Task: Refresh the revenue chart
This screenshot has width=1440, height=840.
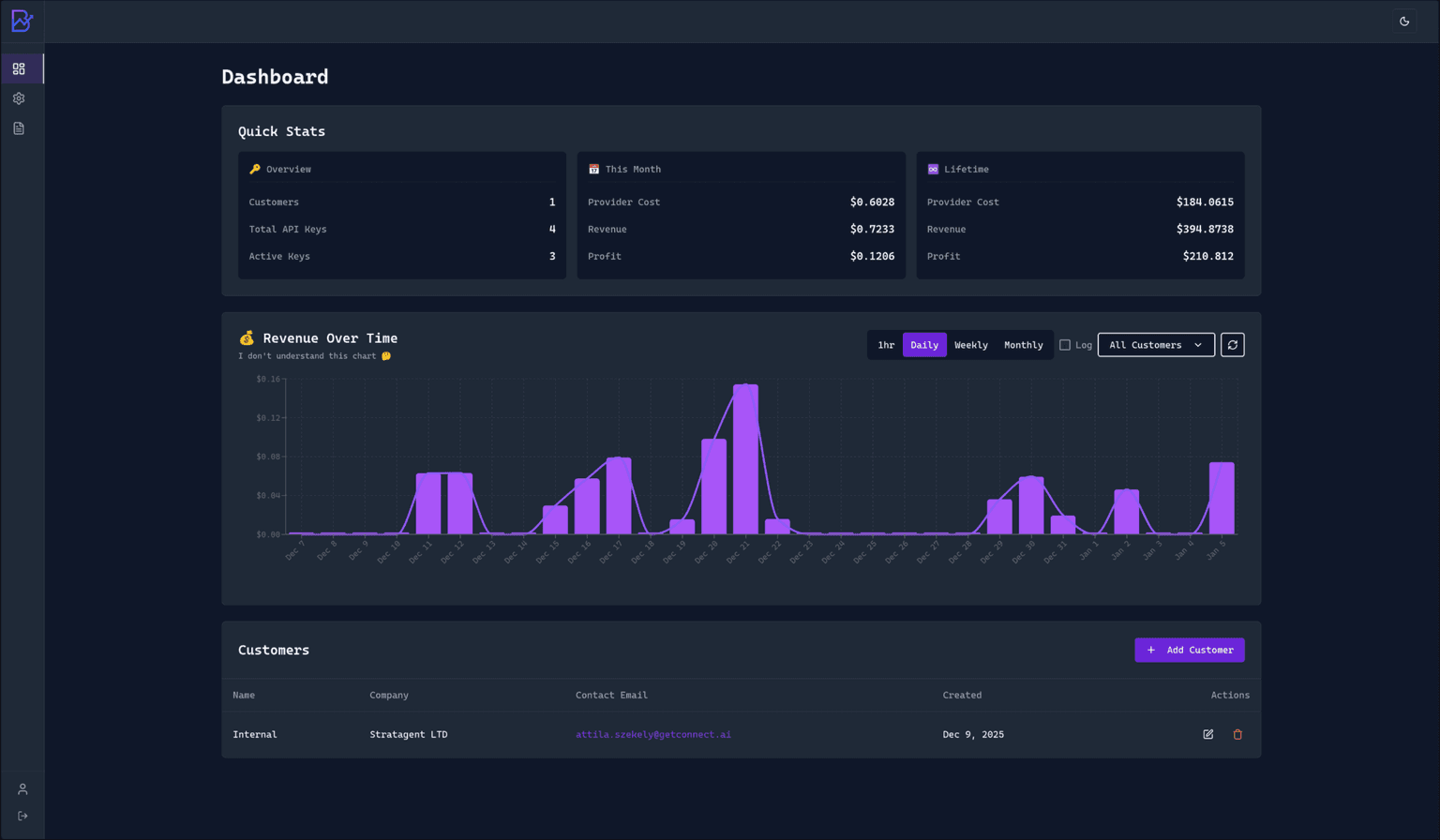Action: 1233,345
